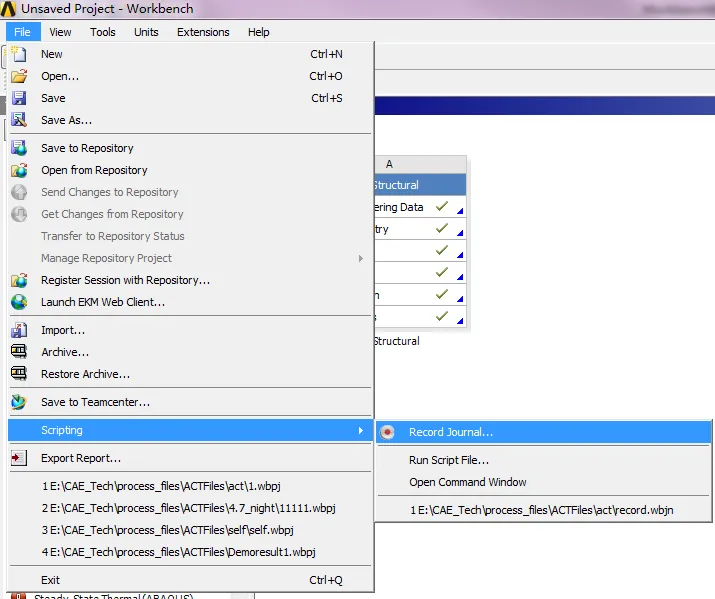Click the Restore Archive icon
This screenshot has height=599, width=715.
(x=19, y=374)
